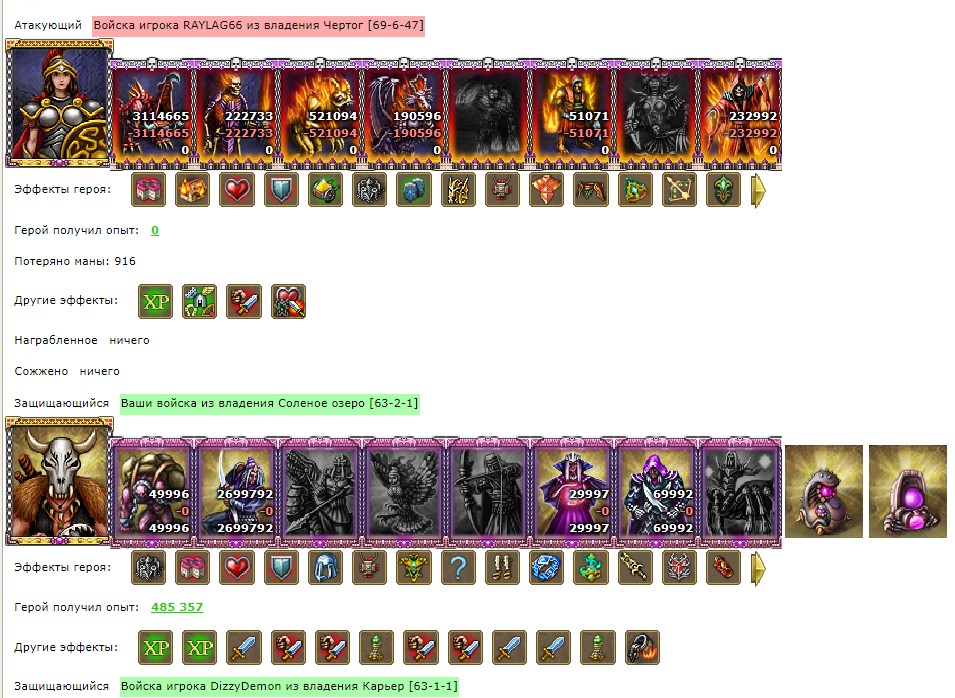Expand defender hero effects with yellow arrow
This screenshot has width=955, height=698.
click(x=758, y=568)
